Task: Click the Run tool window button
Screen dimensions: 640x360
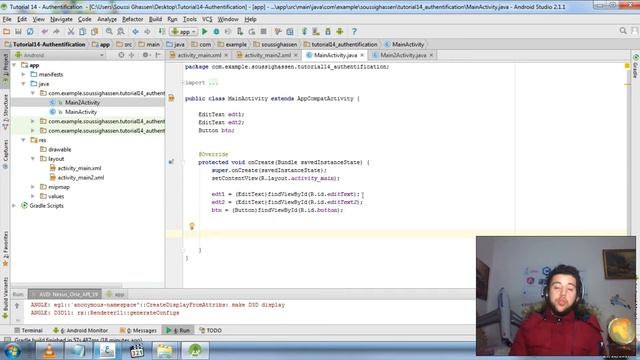Action: click(x=178, y=330)
